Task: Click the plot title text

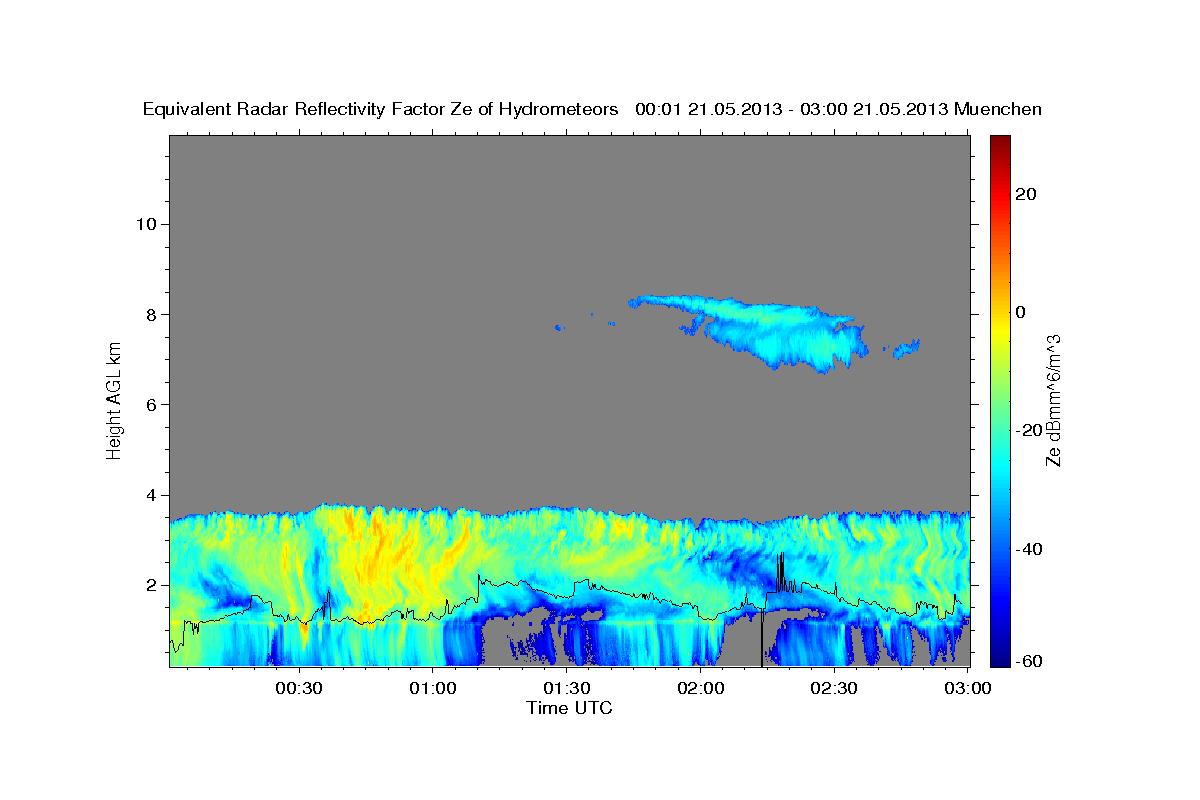Action: point(593,109)
